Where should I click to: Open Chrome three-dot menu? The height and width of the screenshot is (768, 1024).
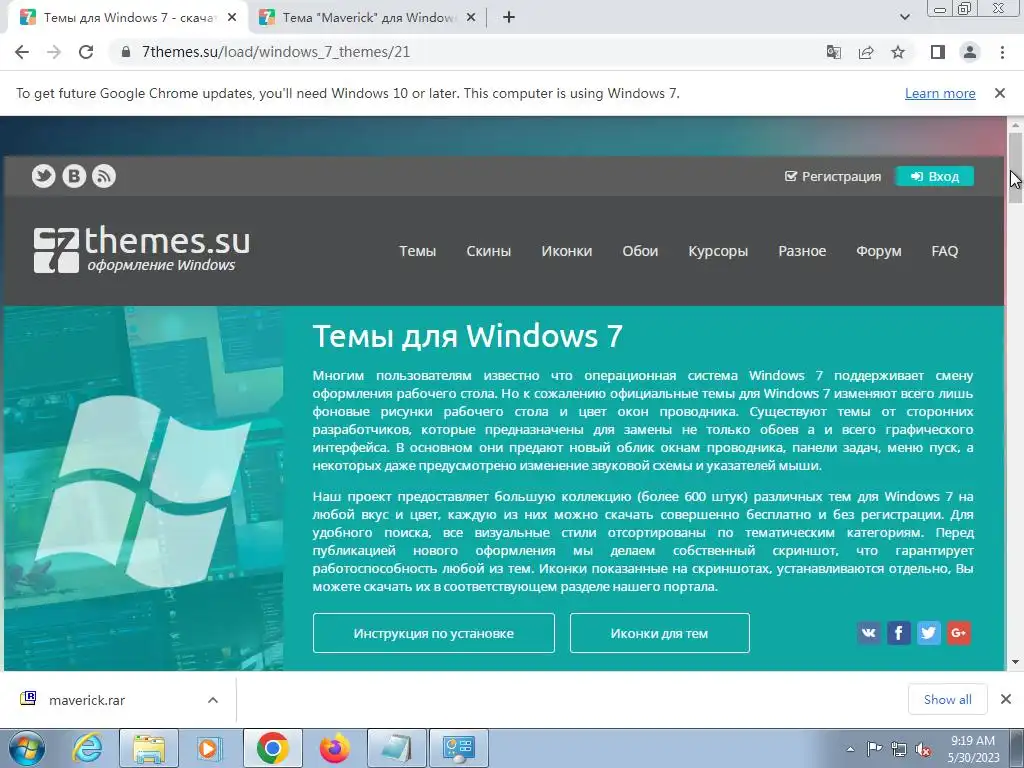(x=1002, y=52)
